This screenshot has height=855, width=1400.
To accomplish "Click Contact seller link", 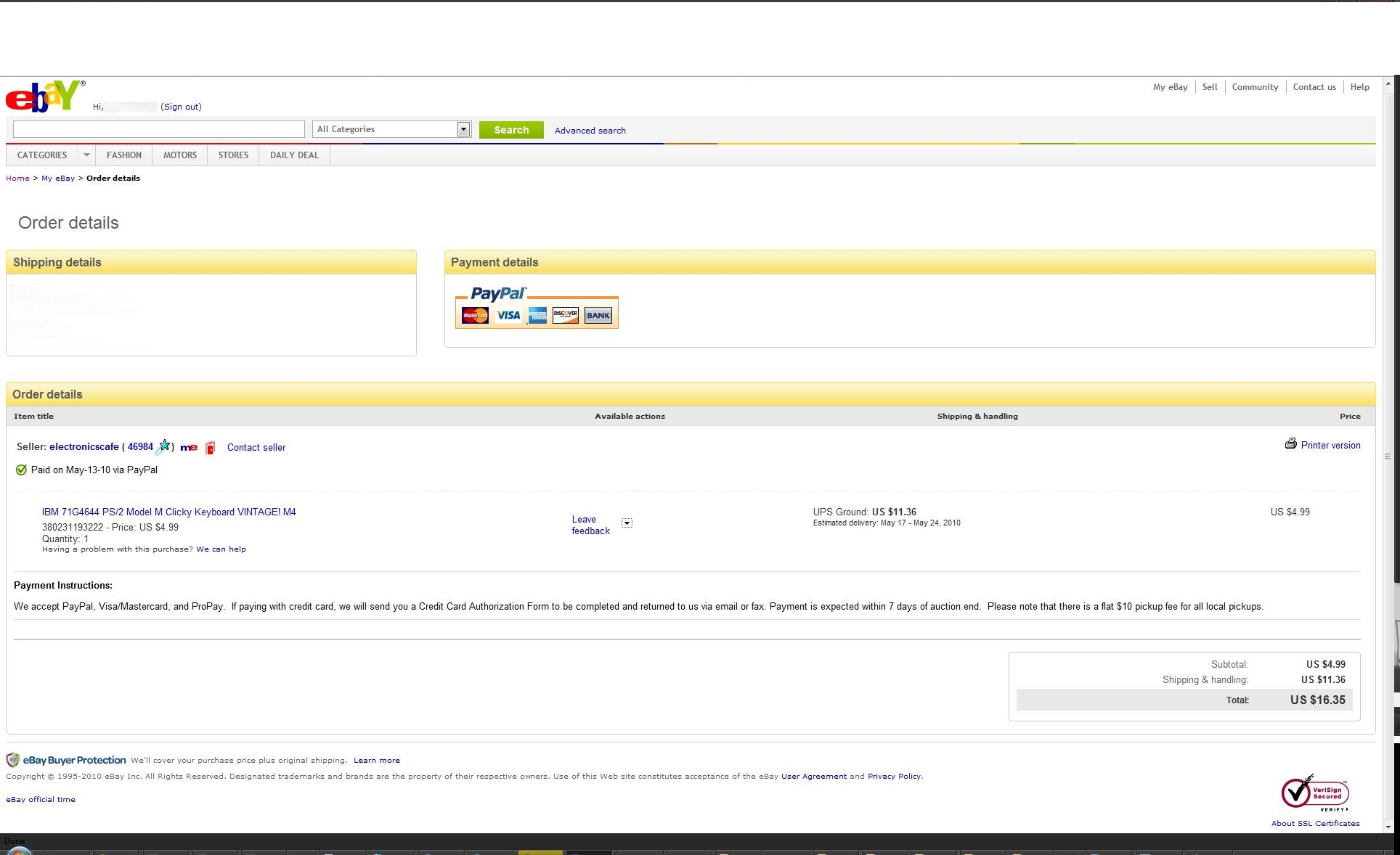I will (256, 447).
